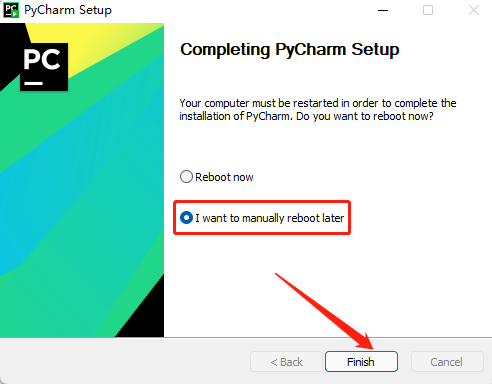Image resolution: width=492 pixels, height=384 pixels.
Task: Select the manually reboot later radio circle
Action: (186, 218)
